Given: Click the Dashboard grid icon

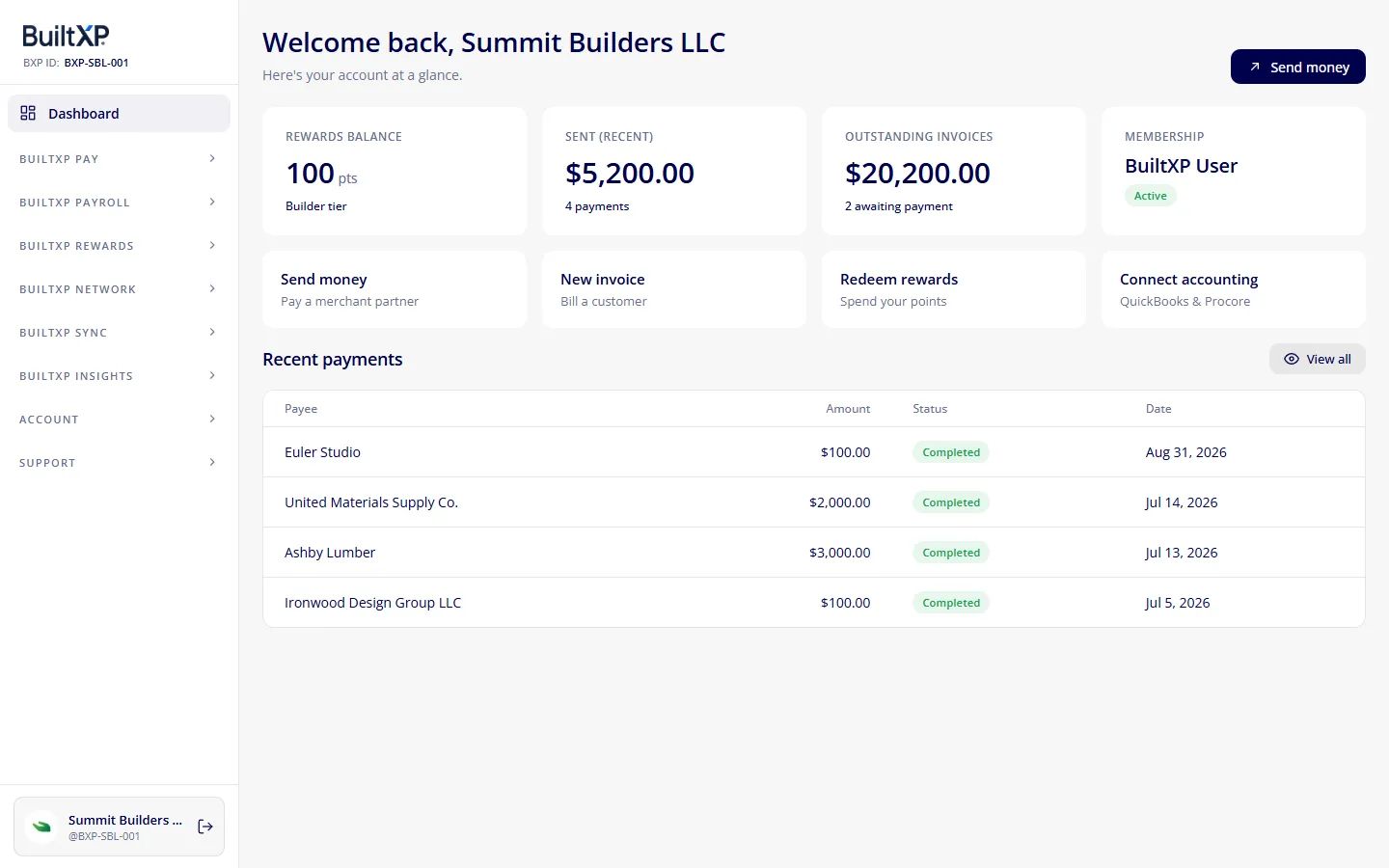Looking at the screenshot, I should tap(28, 113).
